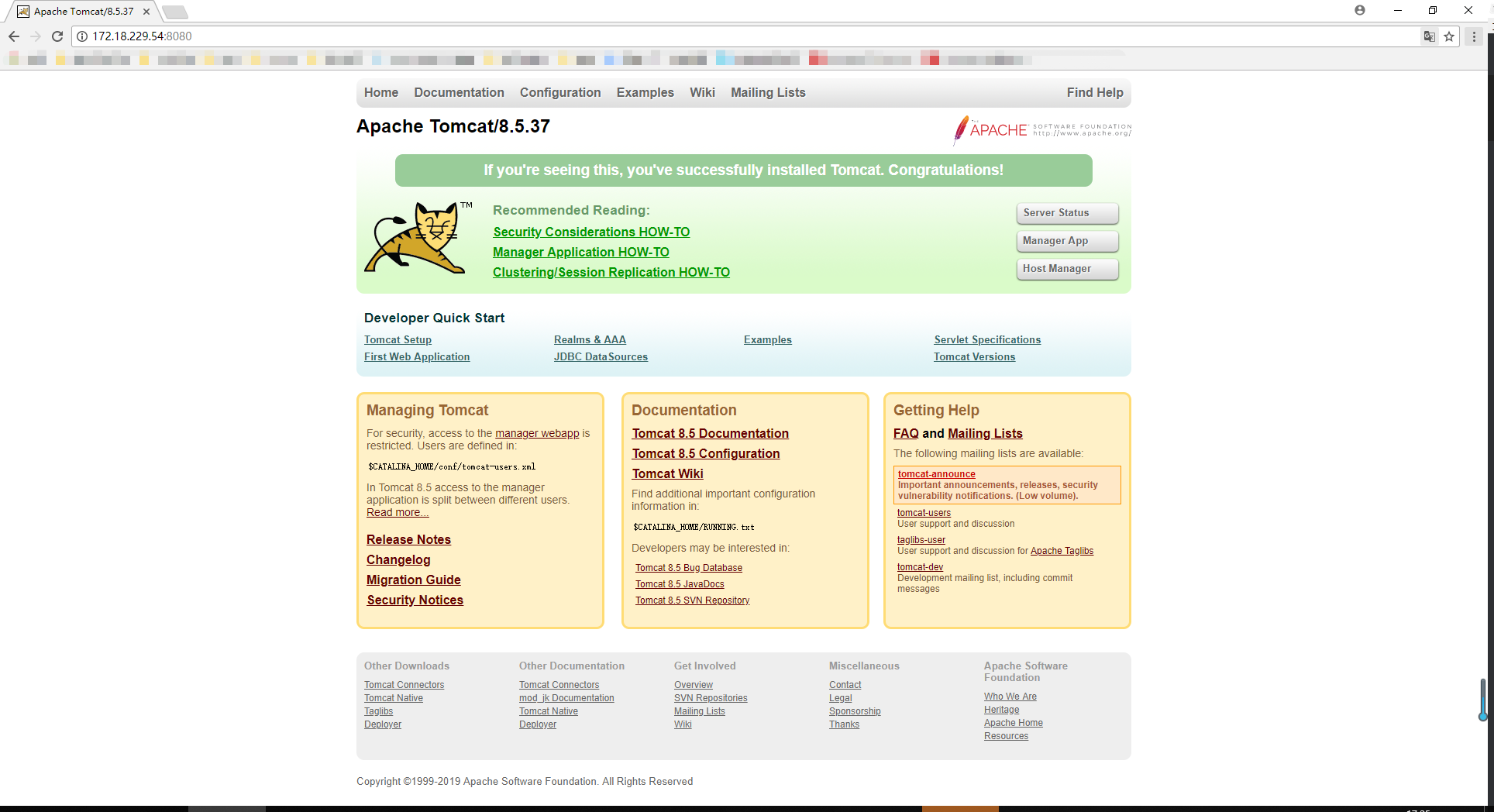
Task: Open tomcat-dev mailing list link
Action: coord(920,567)
